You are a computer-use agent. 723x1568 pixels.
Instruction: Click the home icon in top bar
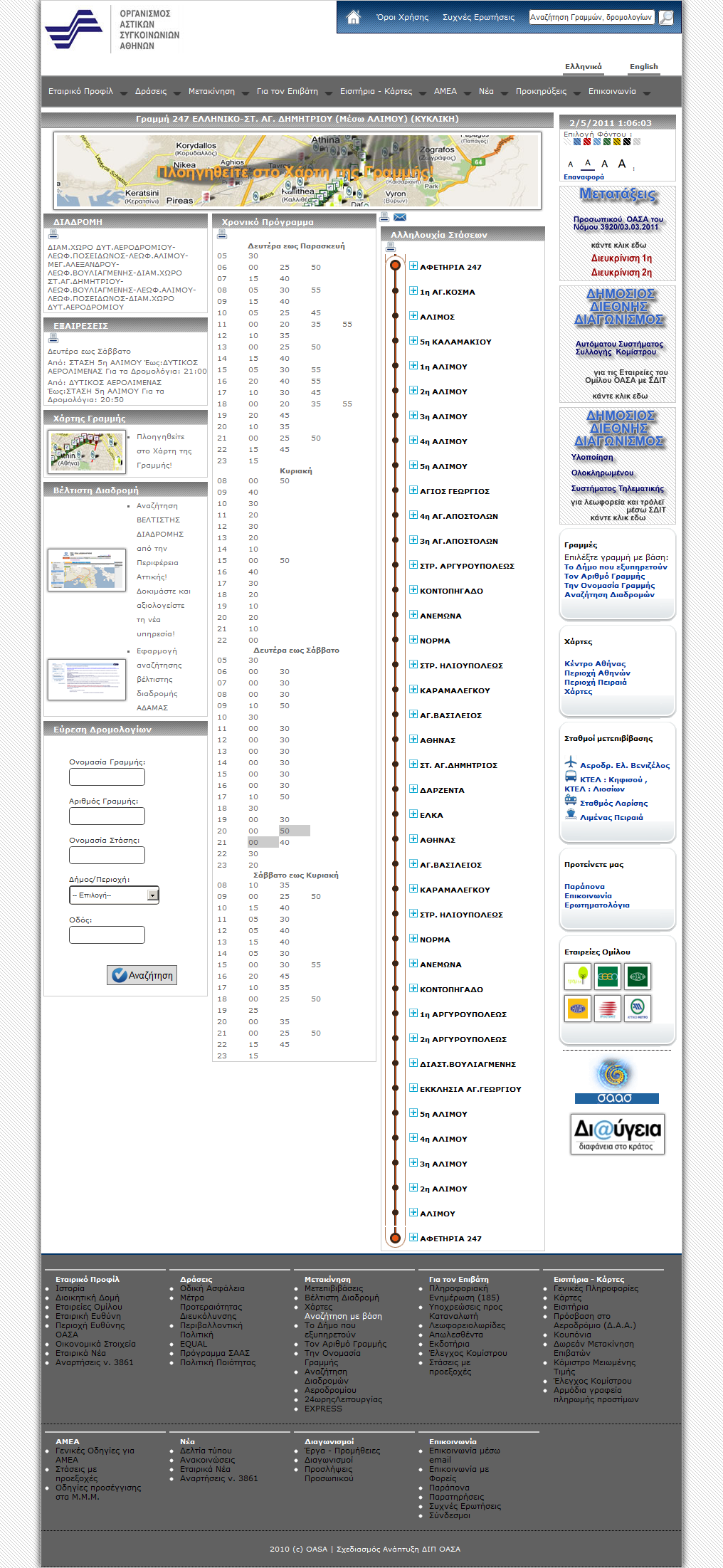click(x=353, y=17)
